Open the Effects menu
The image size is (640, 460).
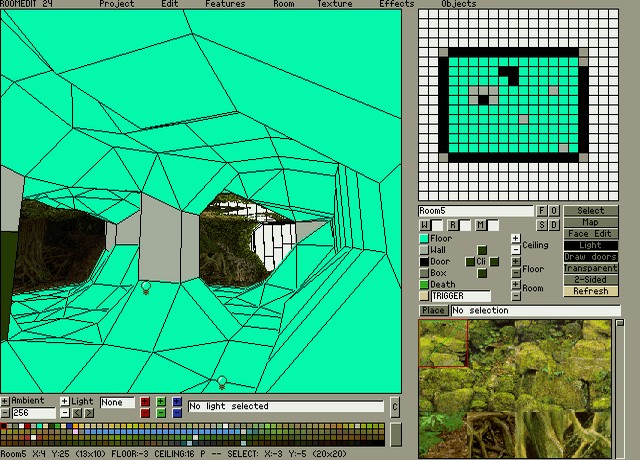[x=396, y=4]
